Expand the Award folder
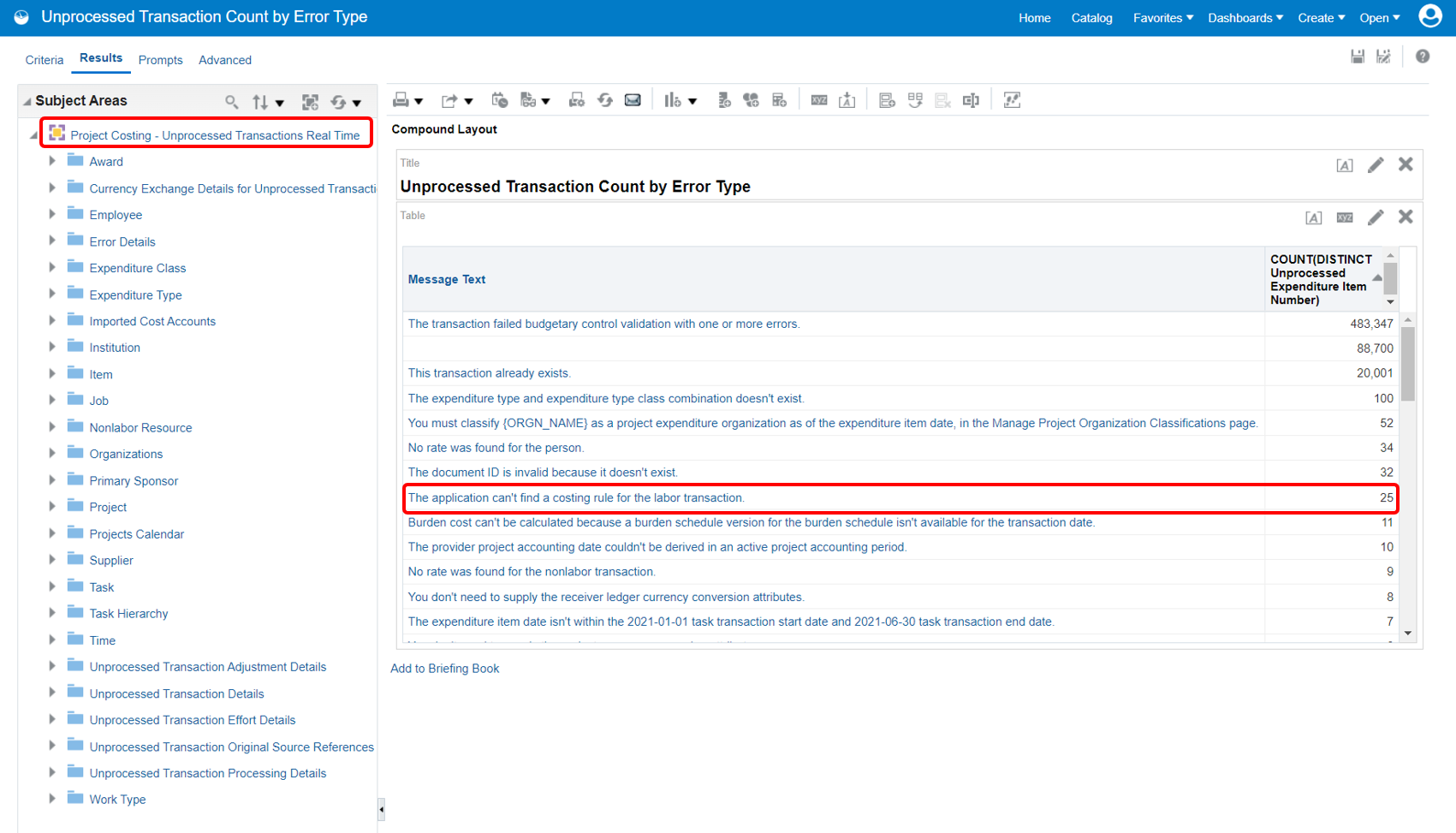This screenshot has width=1456, height=833. [52, 161]
